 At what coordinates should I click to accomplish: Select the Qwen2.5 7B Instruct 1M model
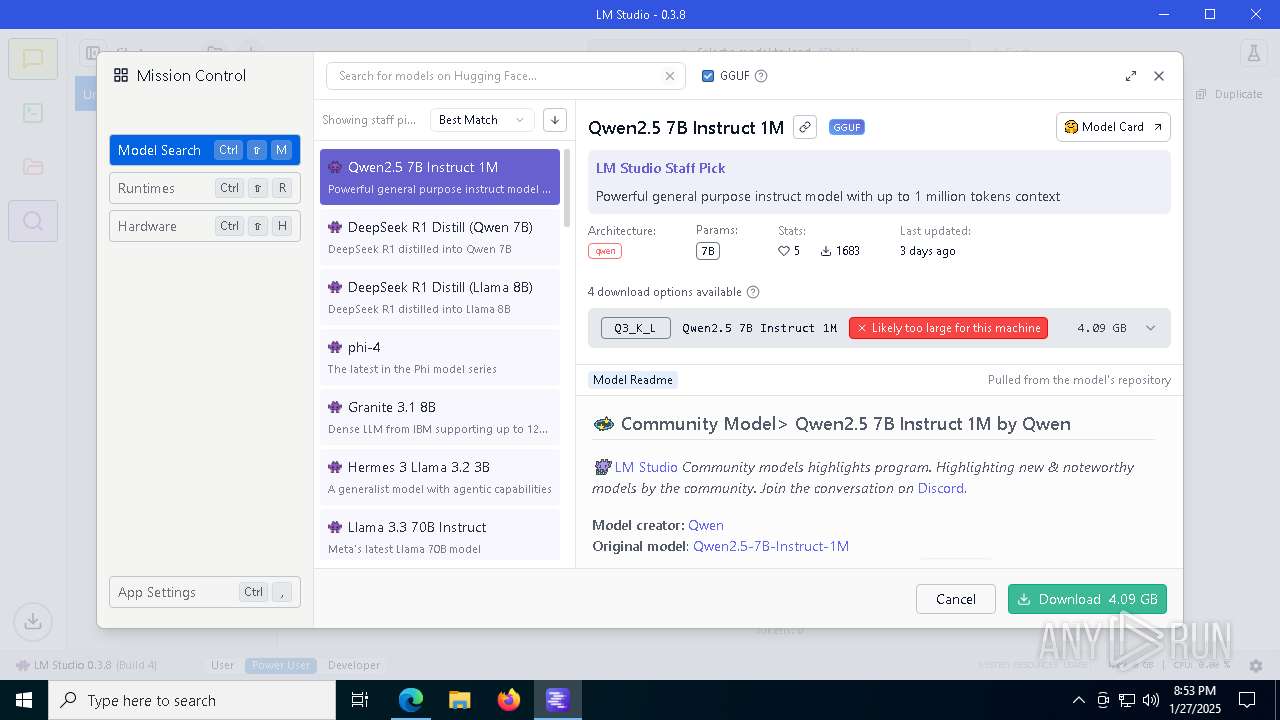(x=440, y=177)
